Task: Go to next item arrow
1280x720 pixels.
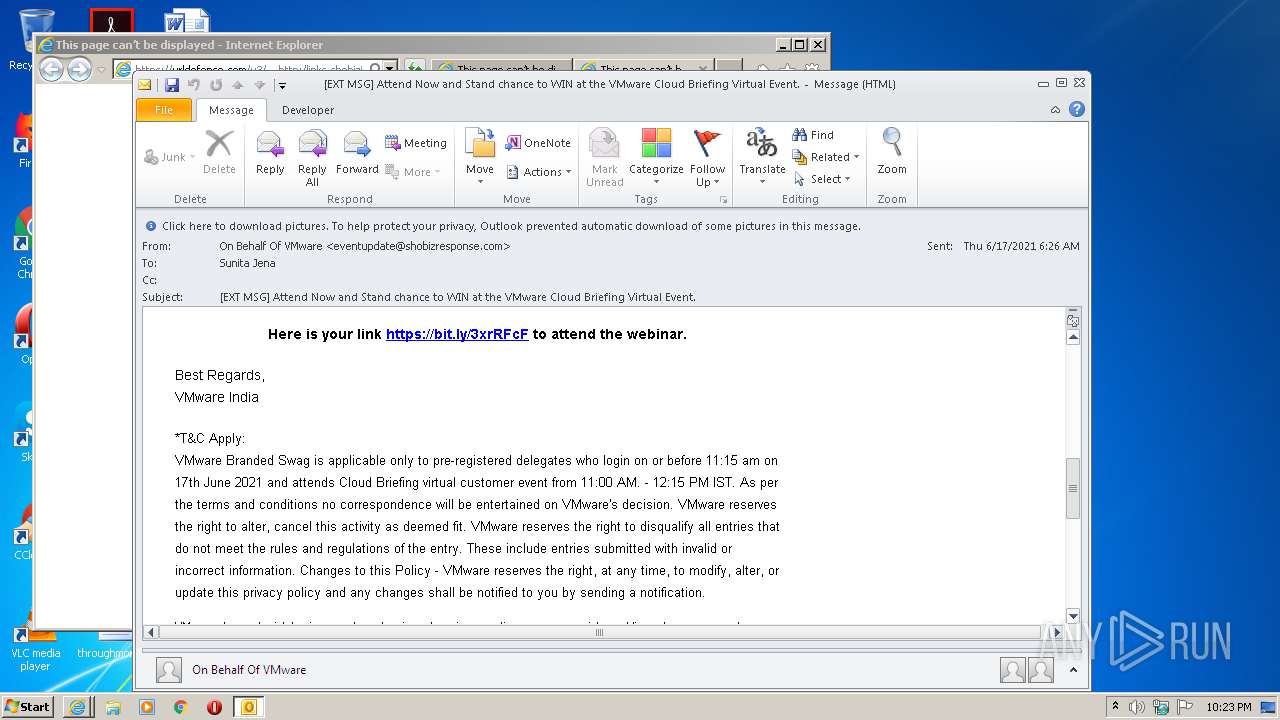Action: 259,85
